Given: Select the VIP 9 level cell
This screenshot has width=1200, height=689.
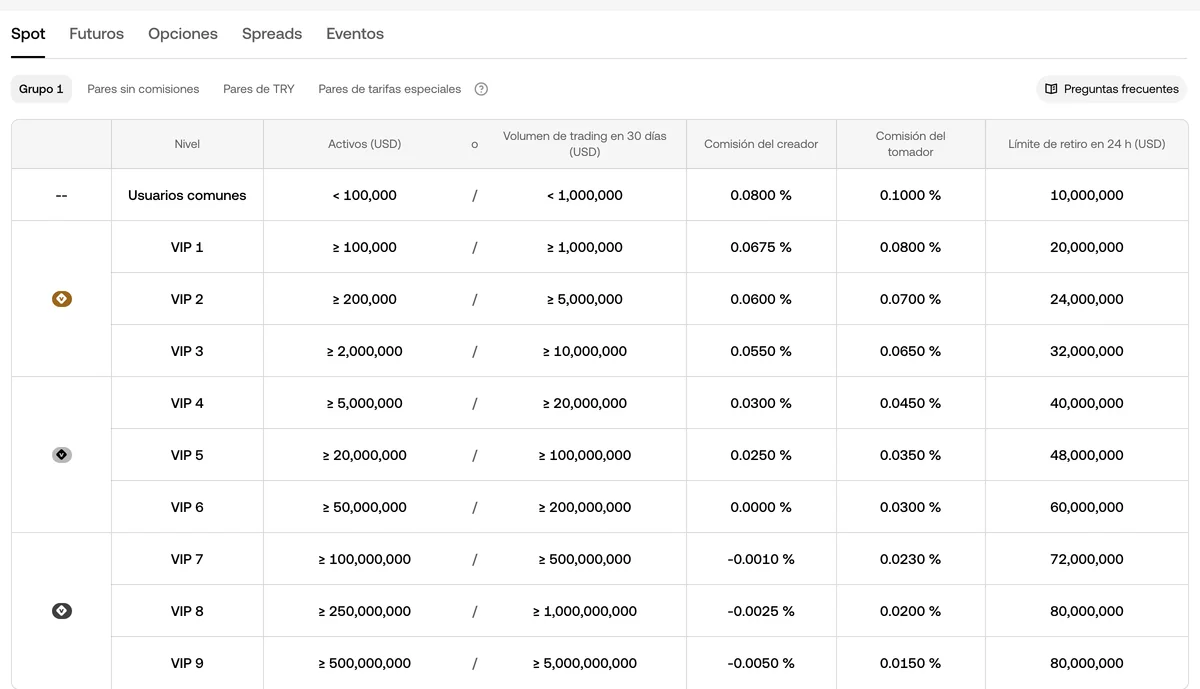Looking at the screenshot, I should (x=187, y=663).
